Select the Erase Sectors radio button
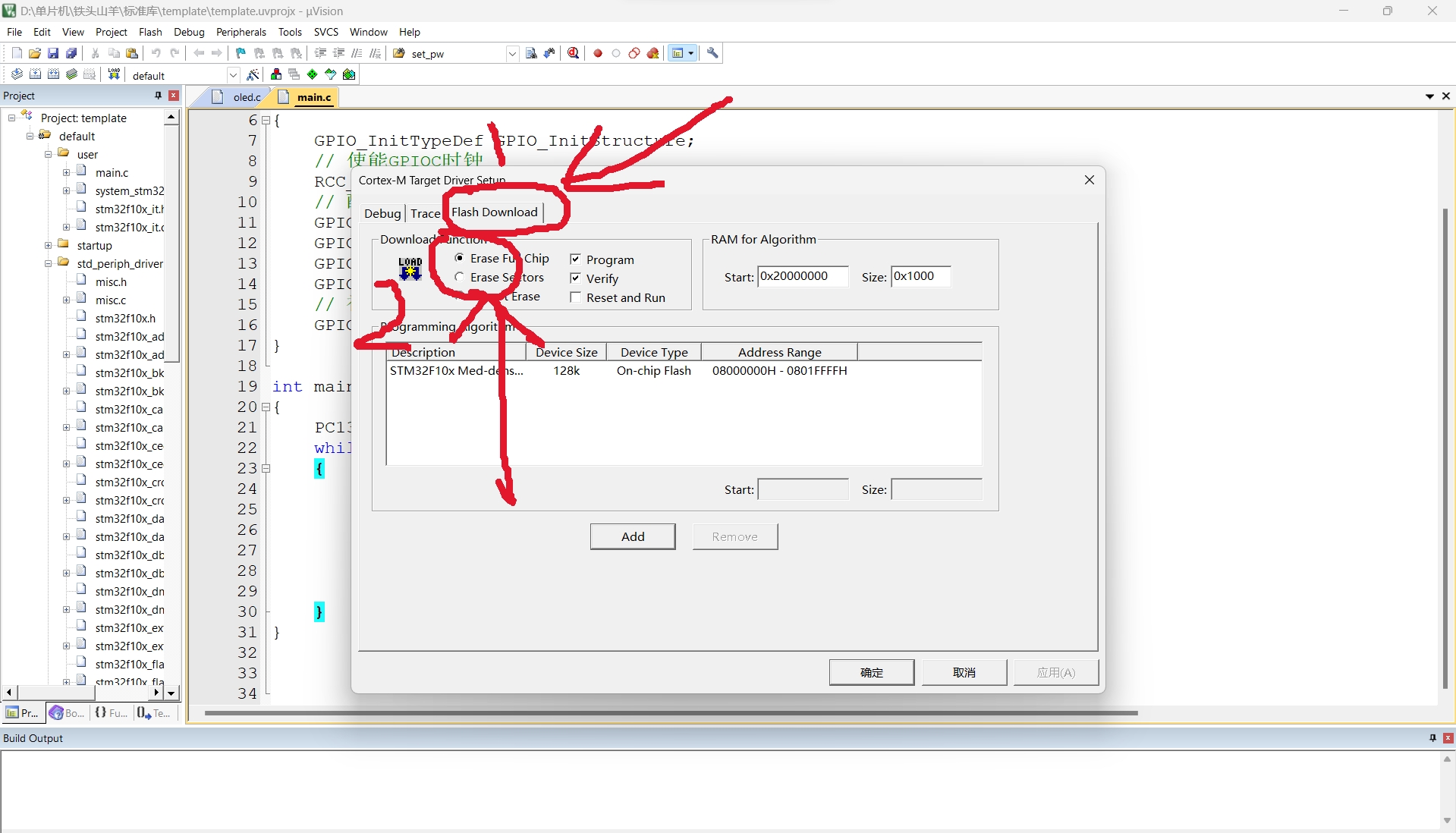The width and height of the screenshot is (1456, 833). click(x=459, y=278)
